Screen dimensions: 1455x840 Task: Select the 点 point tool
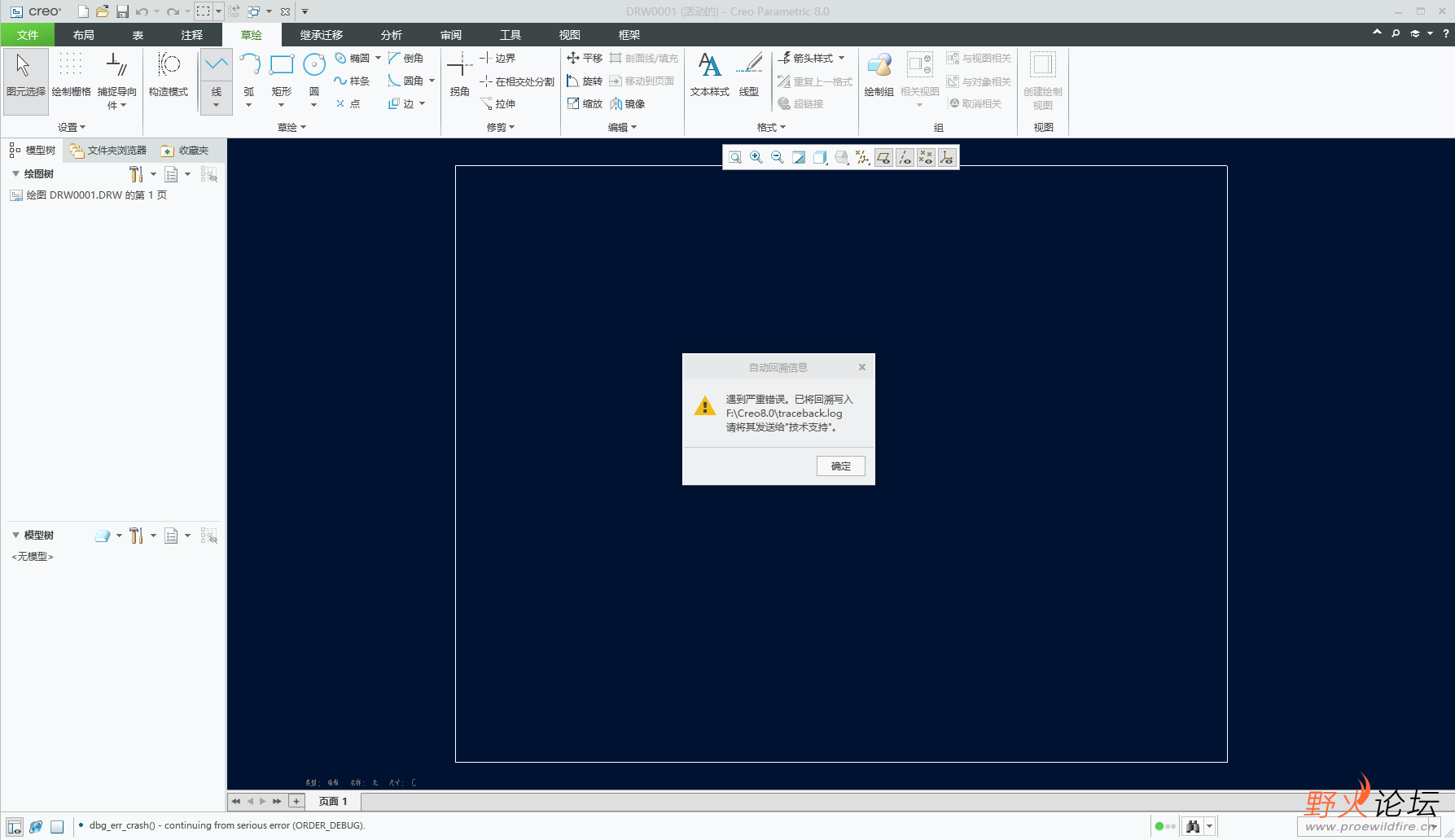pos(348,104)
